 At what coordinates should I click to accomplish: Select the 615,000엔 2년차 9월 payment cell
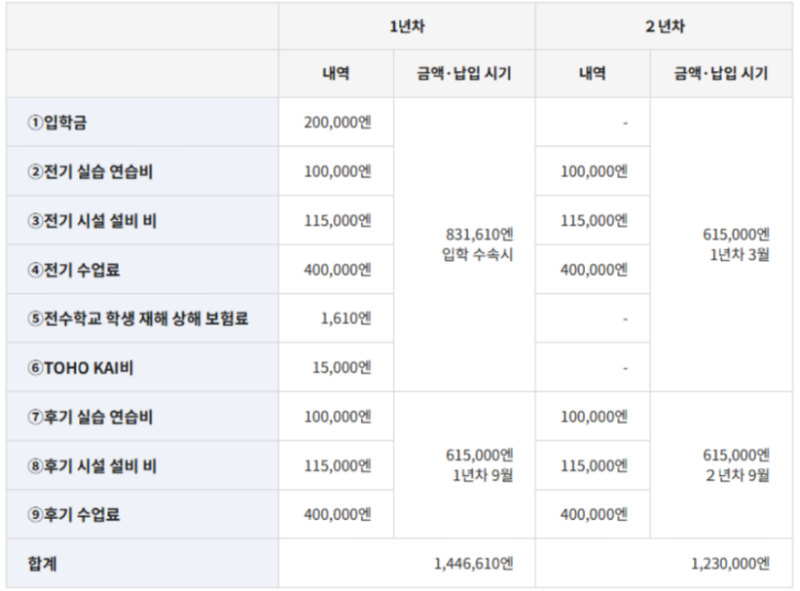[736, 465]
